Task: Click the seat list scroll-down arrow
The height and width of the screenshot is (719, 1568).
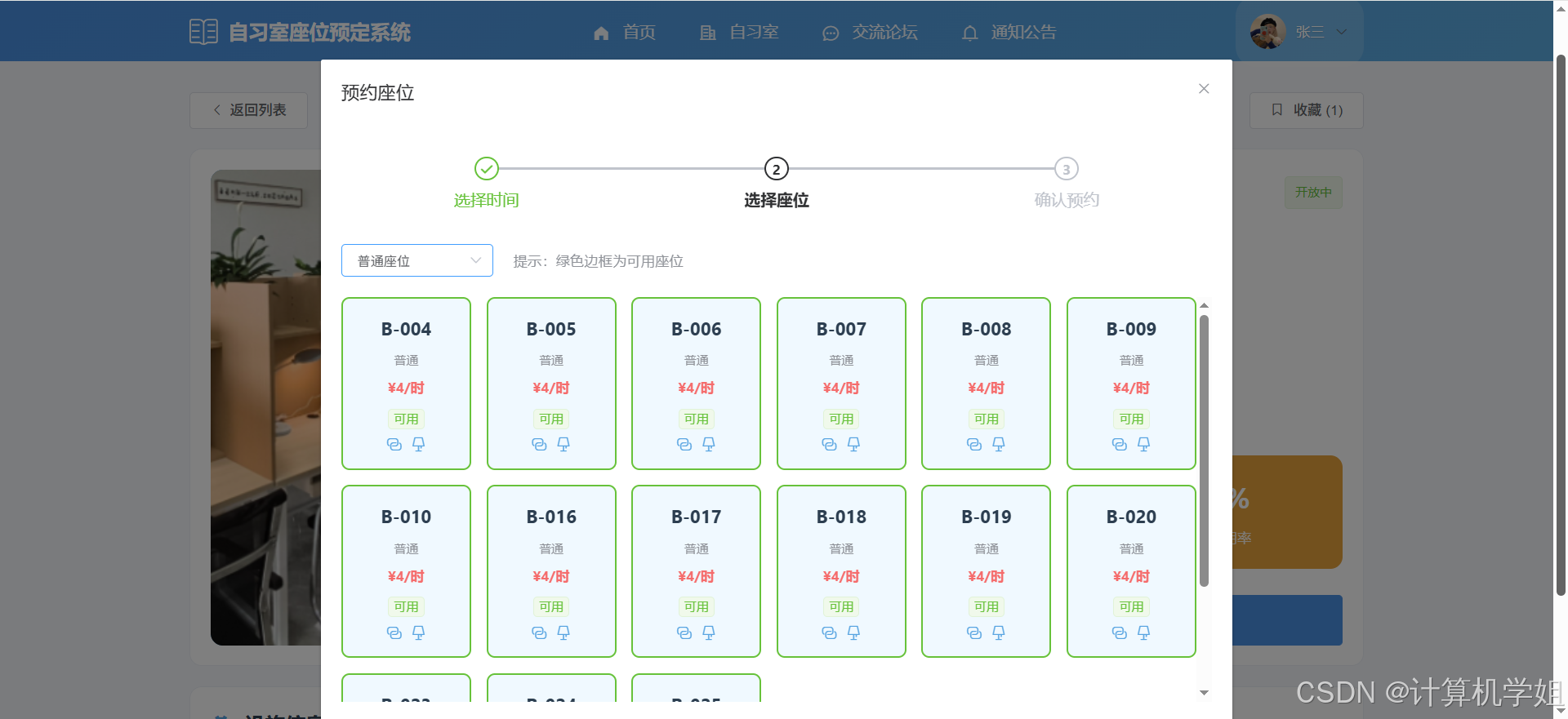Action: 1204,693
